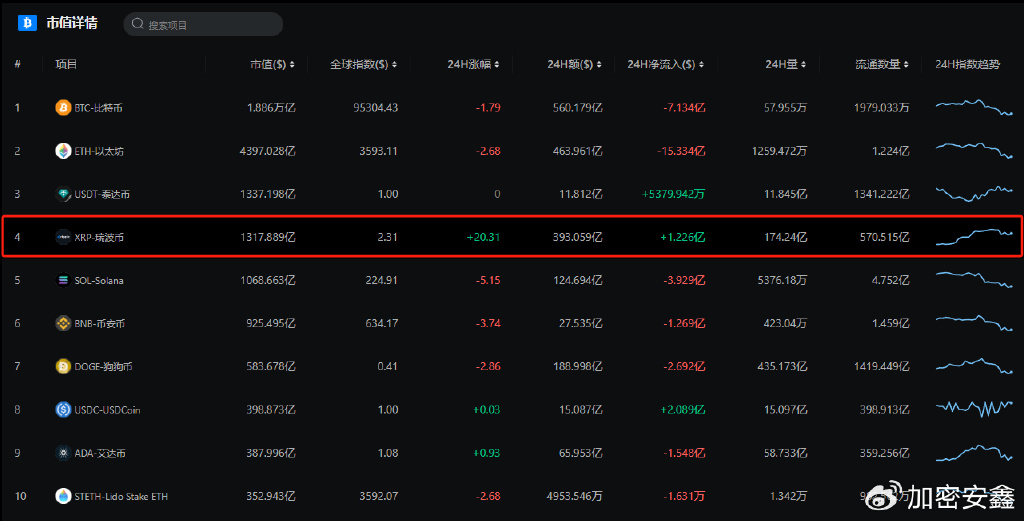Click the 24H指数趋势 column header
Screen dimensions: 1024x521
point(967,64)
